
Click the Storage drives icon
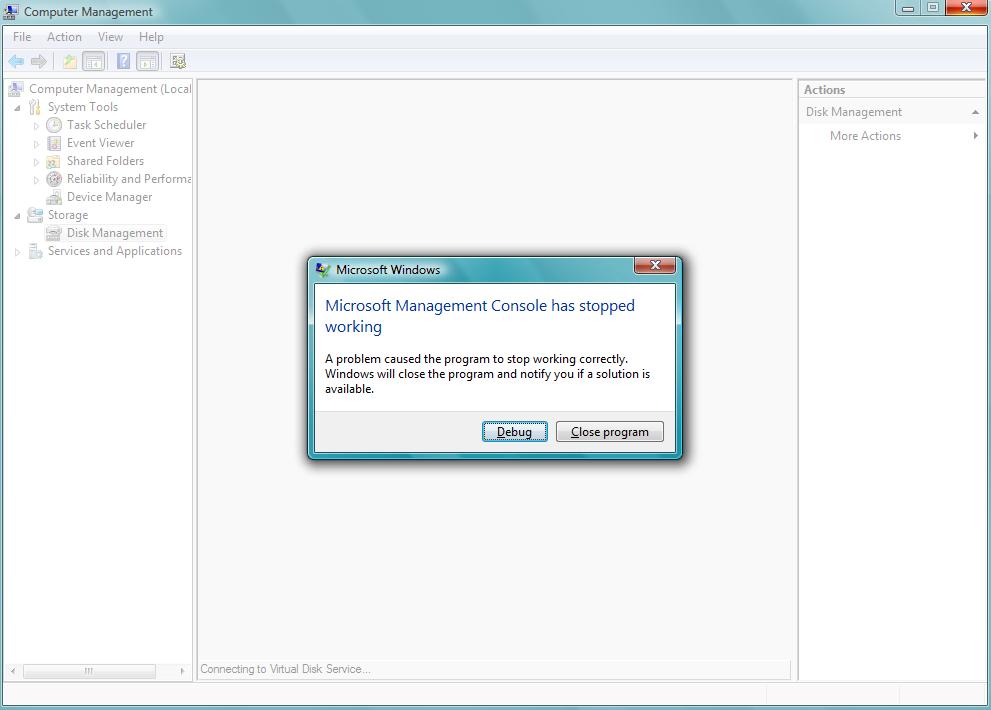click(35, 215)
